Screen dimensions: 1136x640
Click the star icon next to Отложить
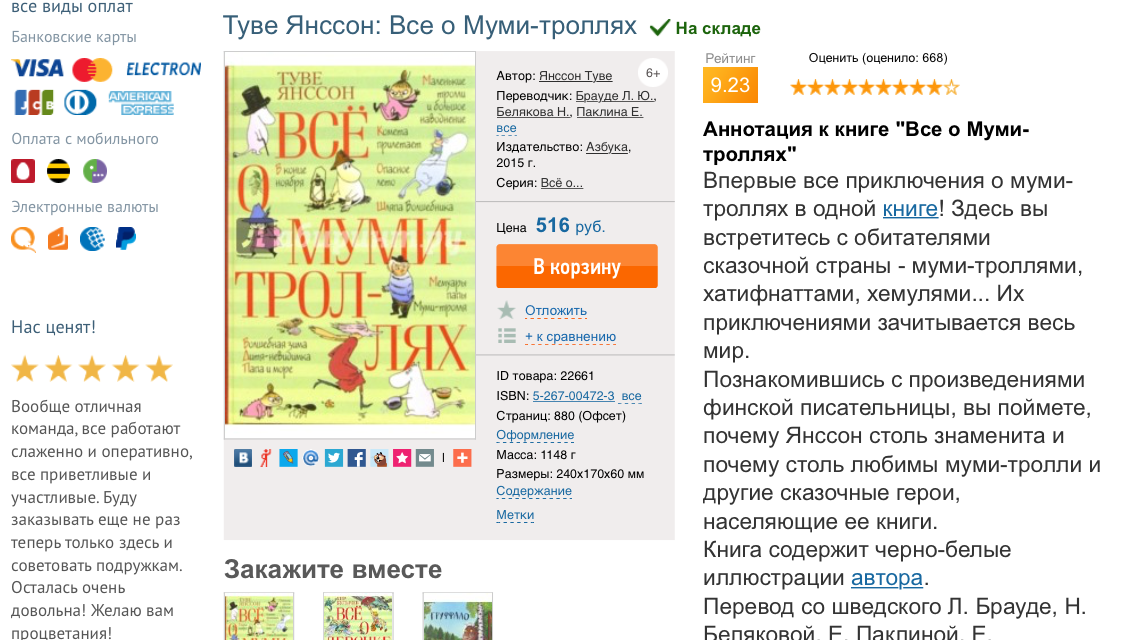coord(506,311)
